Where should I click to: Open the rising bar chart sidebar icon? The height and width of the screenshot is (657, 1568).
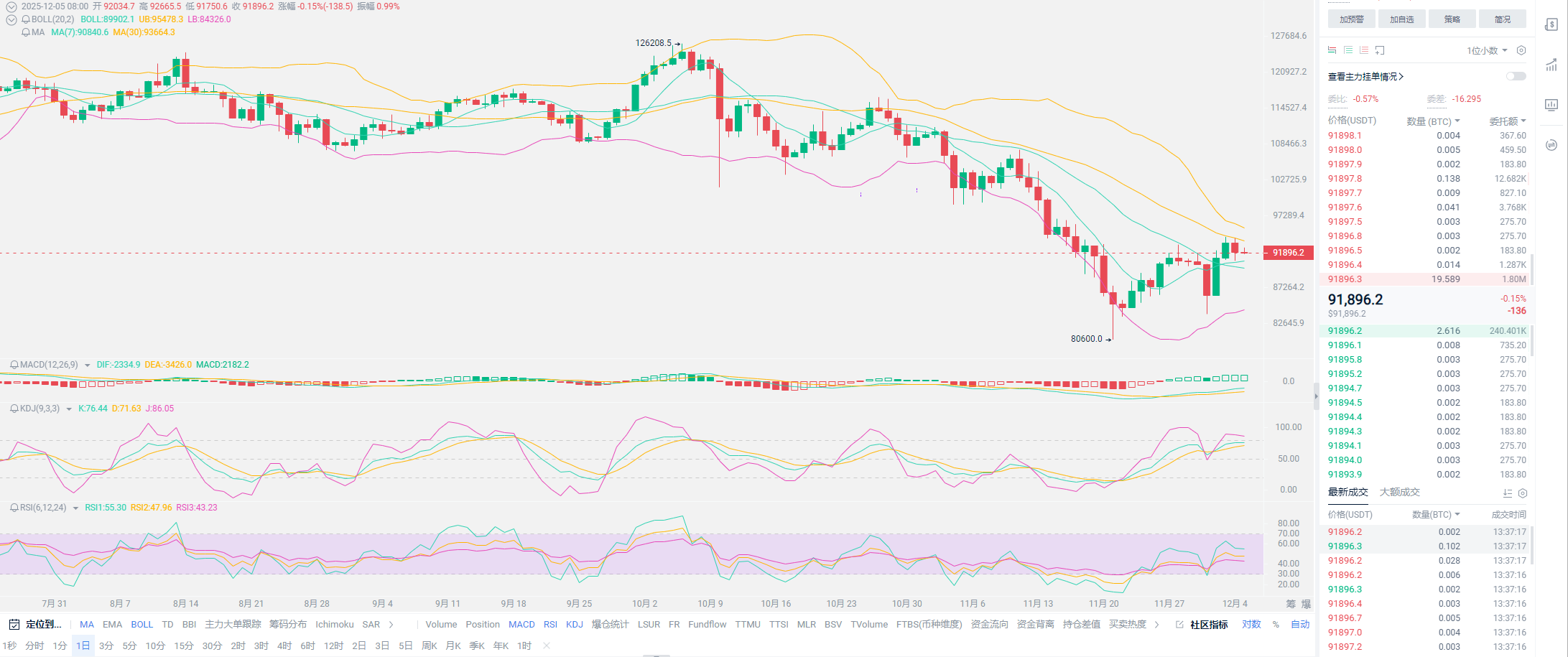click(x=1551, y=65)
